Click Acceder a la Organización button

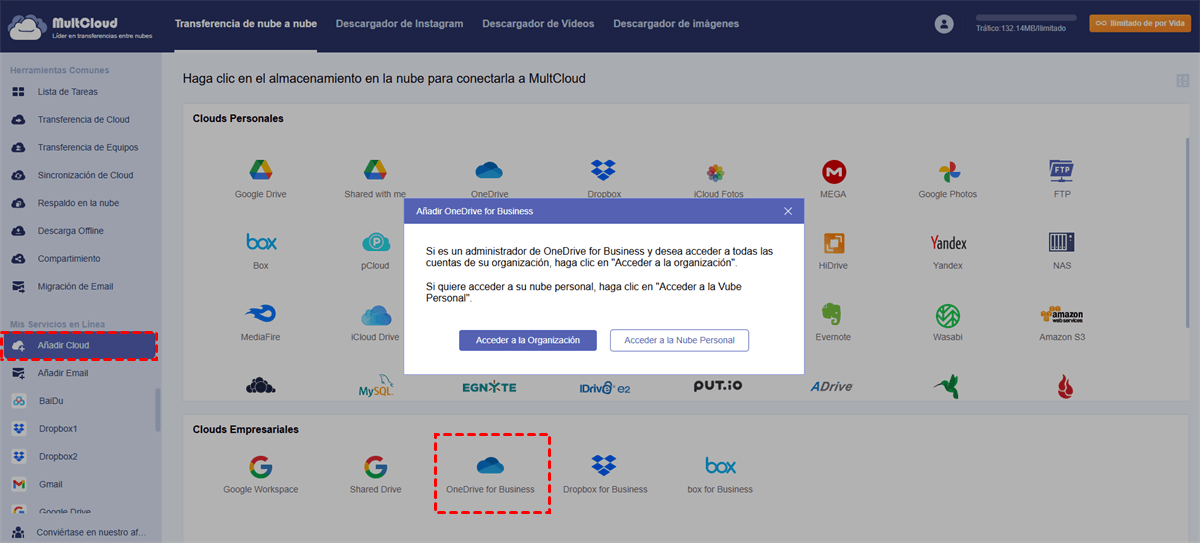point(528,340)
